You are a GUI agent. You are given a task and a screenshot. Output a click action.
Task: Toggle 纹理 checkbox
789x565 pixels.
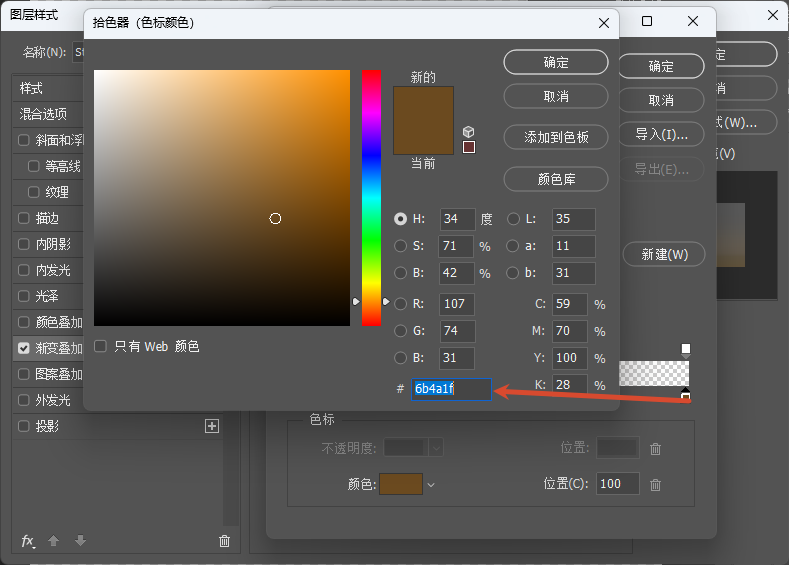(x=34, y=192)
